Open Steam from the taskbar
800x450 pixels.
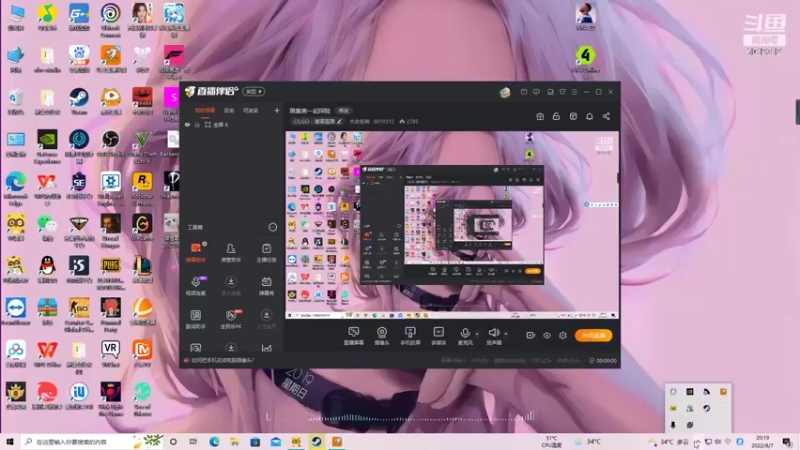click(316, 442)
